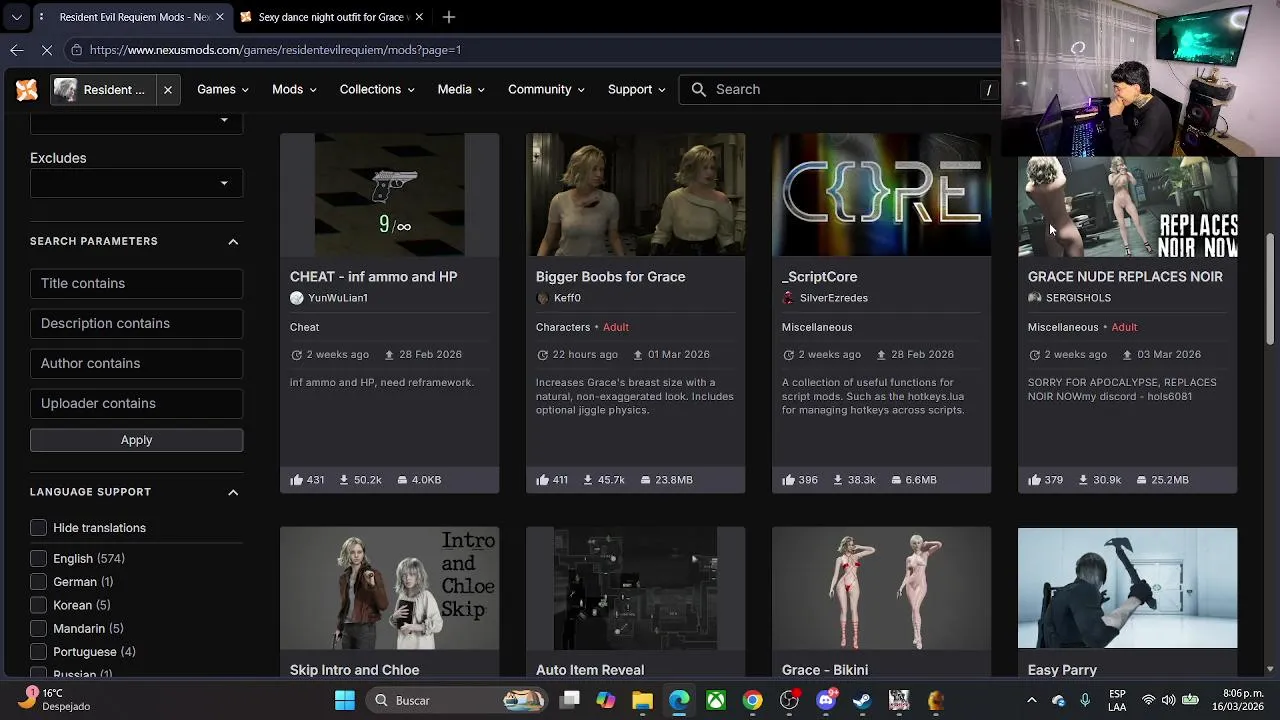Viewport: 1280px width, 720px height.
Task: Open Easy Parry mod page
Action: (1062, 670)
